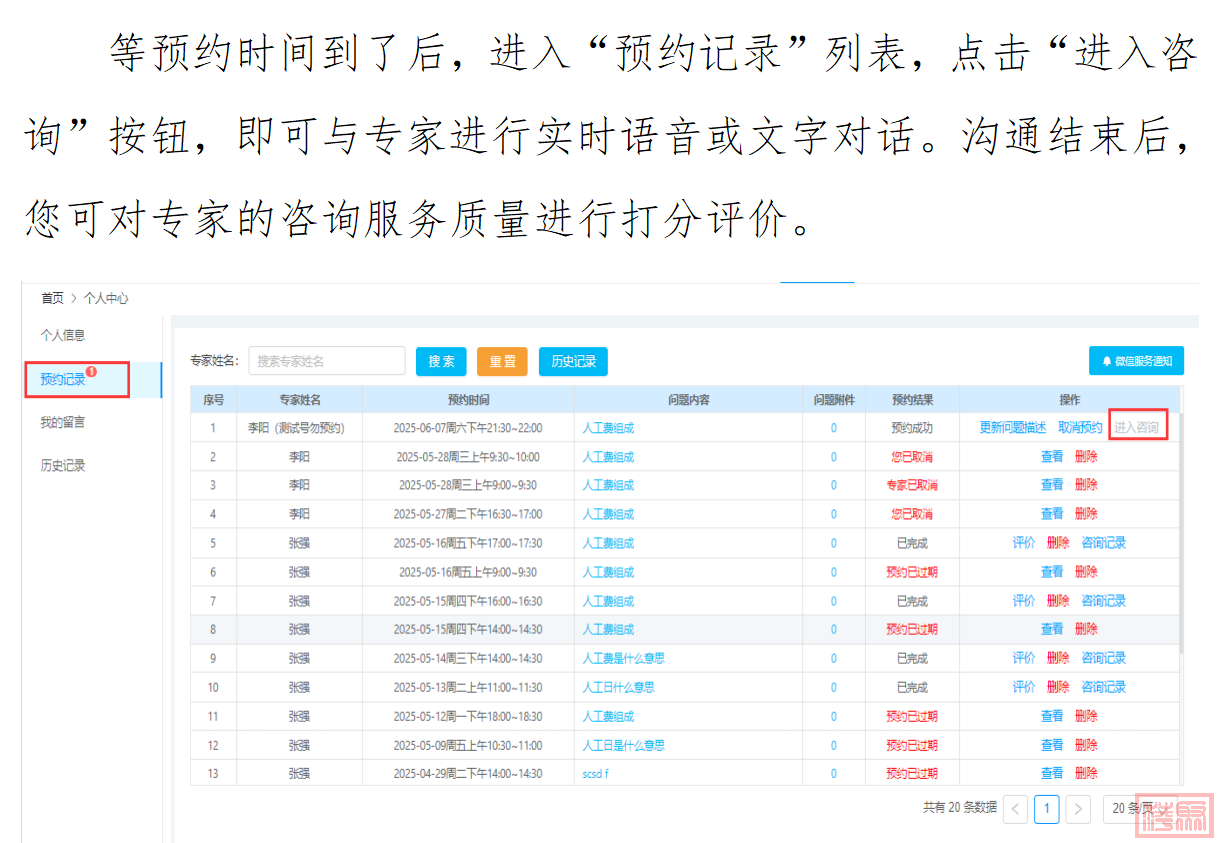Open 个人信息 in the sidebar
Screen dimensions: 1220x843
(63, 335)
